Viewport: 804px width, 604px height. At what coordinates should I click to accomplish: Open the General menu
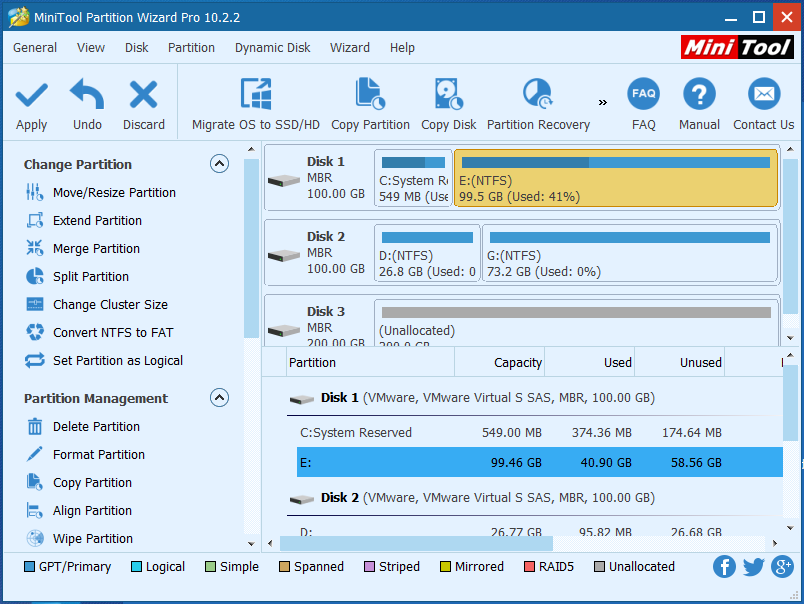[x=35, y=48]
